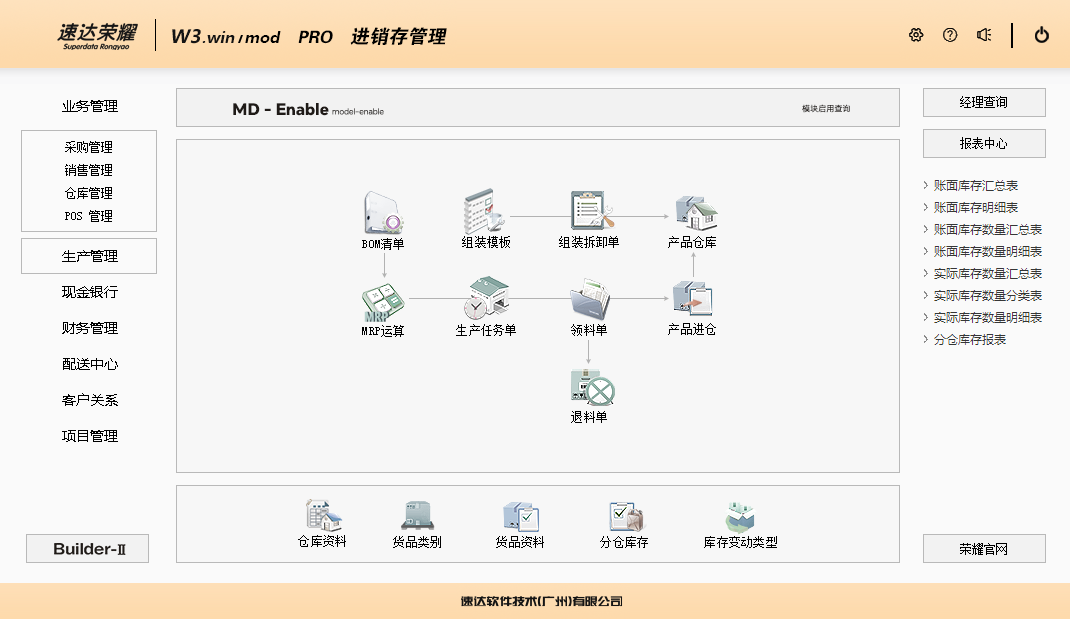1070x619 pixels.
Task: Open 组装模板 assembly template icon
Action: tap(486, 213)
